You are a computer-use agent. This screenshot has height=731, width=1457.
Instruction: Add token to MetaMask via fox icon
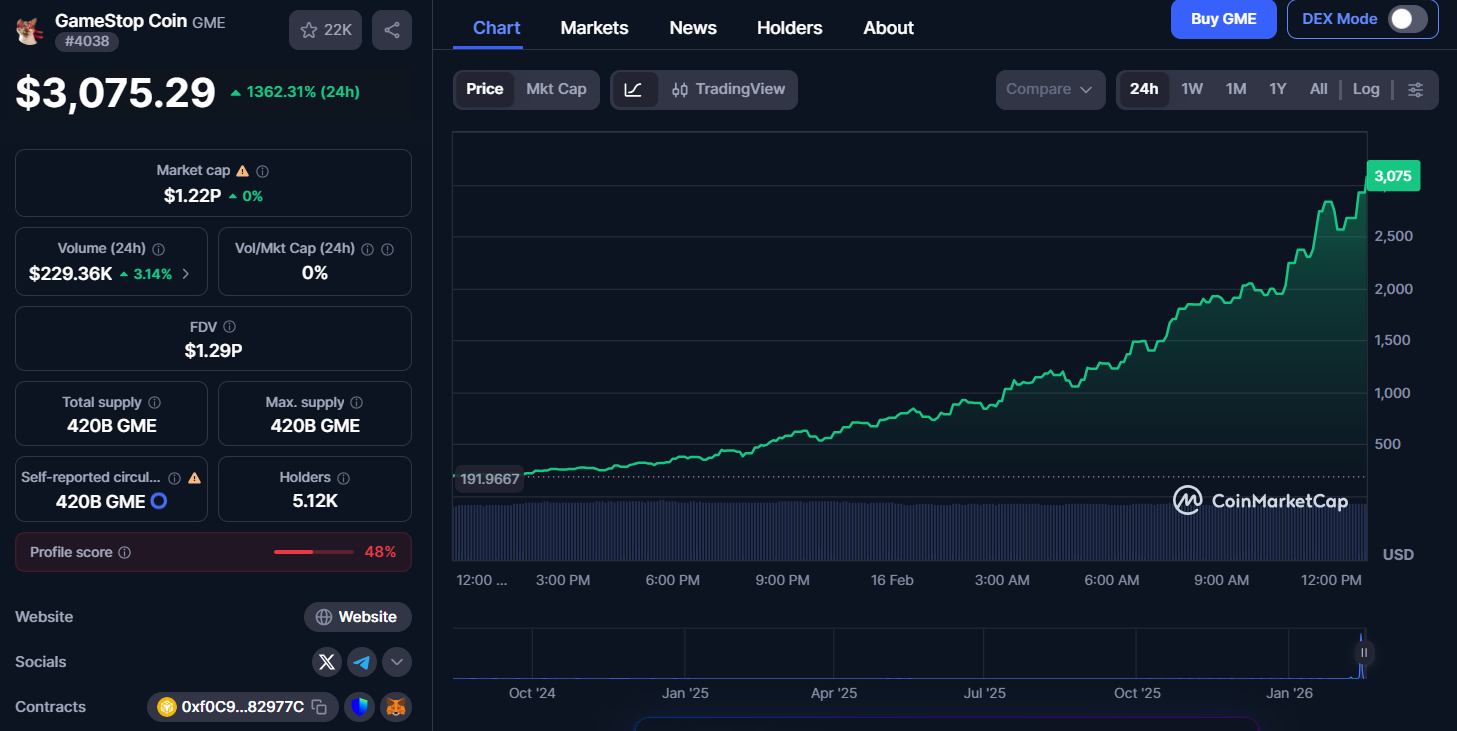point(397,707)
